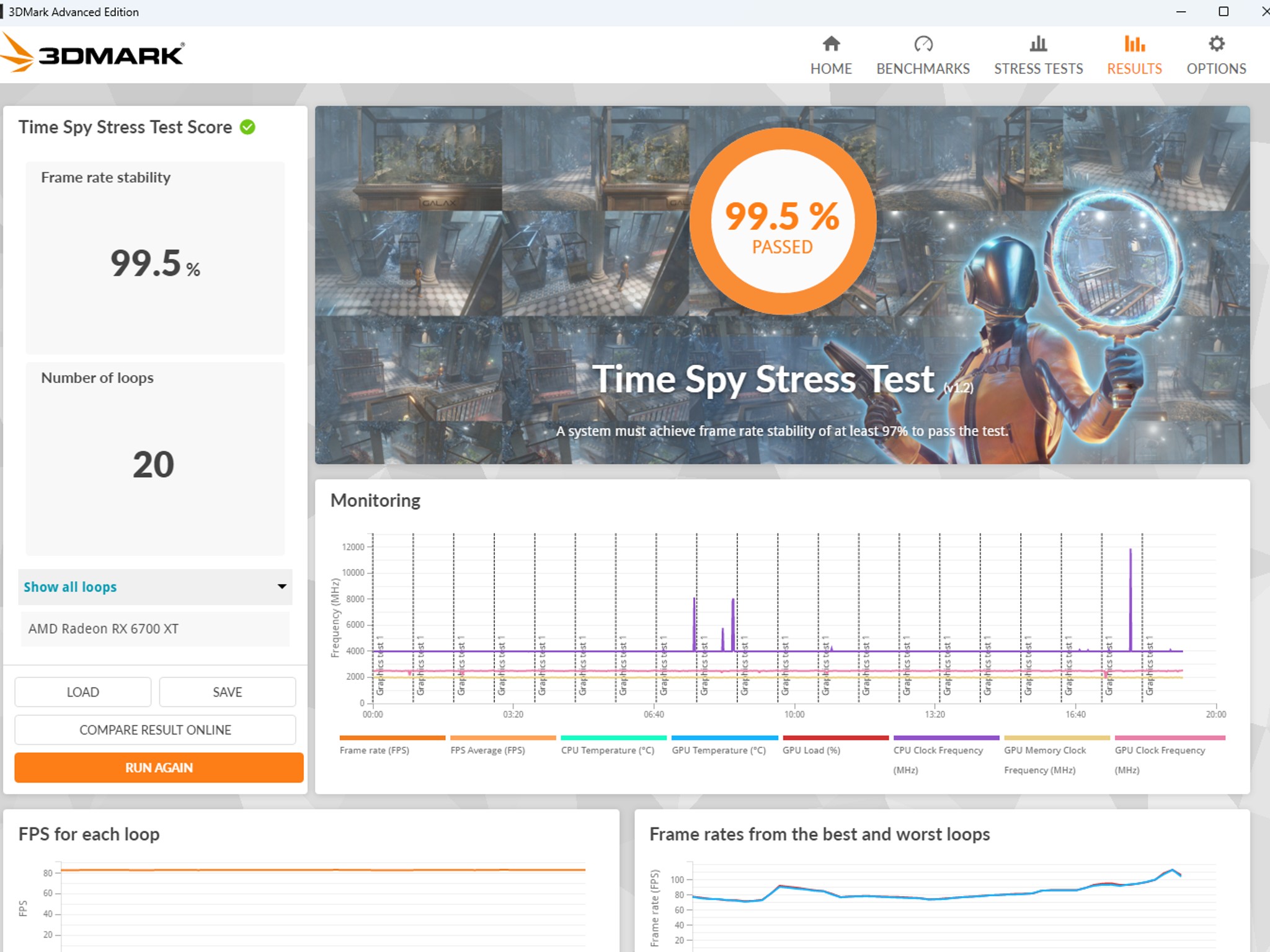Open Options using the gear icon
The width and height of the screenshot is (1270, 952).
[x=1215, y=42]
